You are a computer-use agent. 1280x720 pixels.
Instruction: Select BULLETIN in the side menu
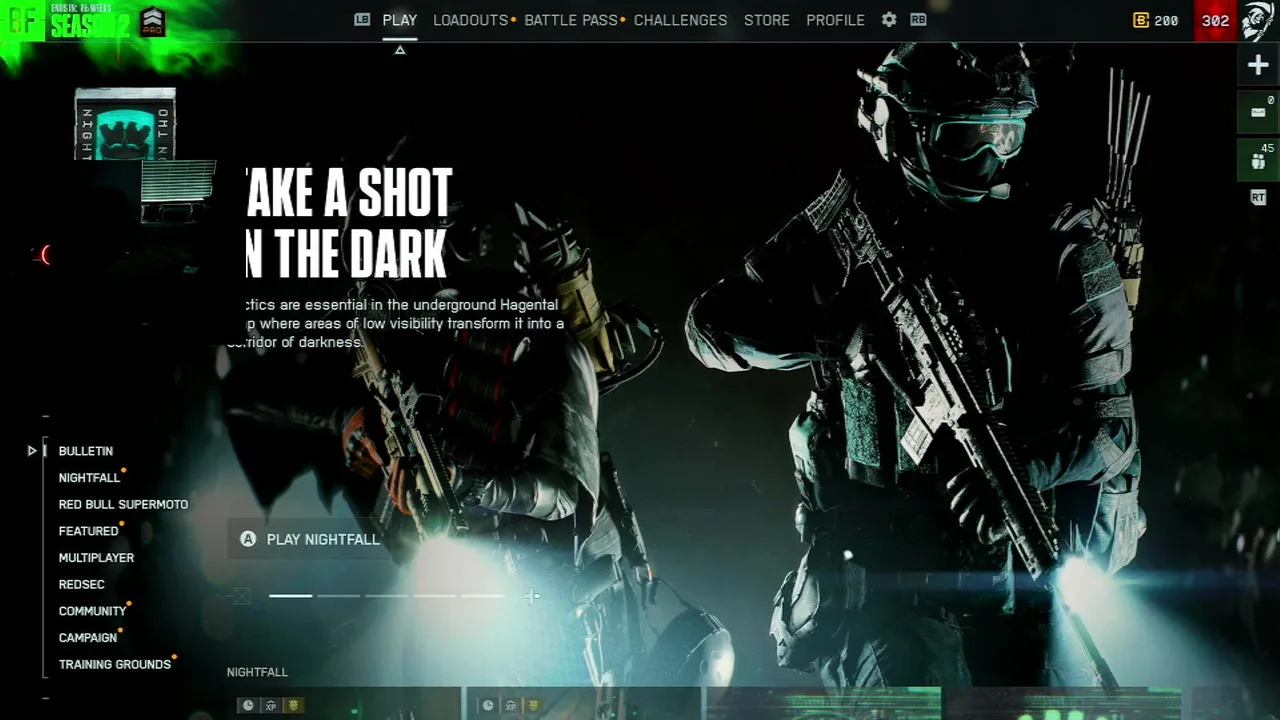[86, 451]
